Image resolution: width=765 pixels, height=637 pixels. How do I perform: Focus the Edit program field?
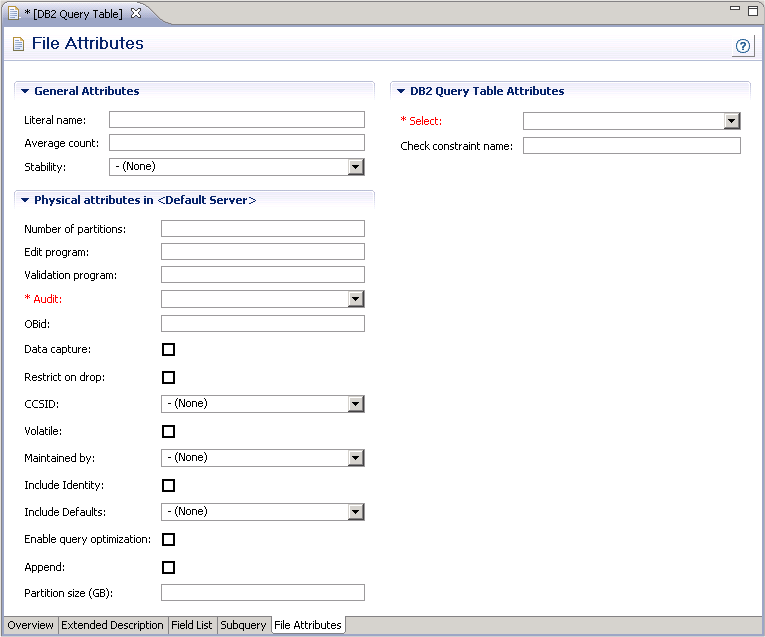coord(262,252)
